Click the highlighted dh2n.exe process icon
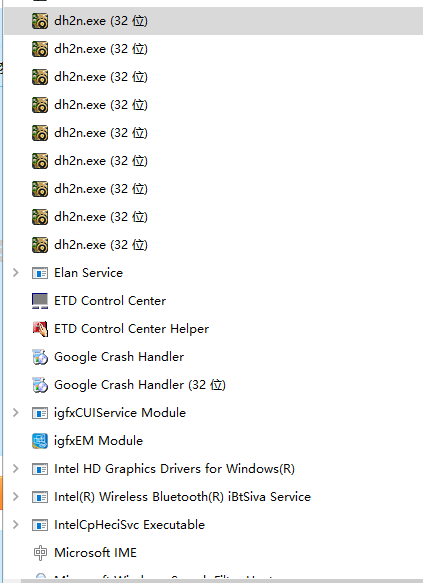 click(40, 21)
